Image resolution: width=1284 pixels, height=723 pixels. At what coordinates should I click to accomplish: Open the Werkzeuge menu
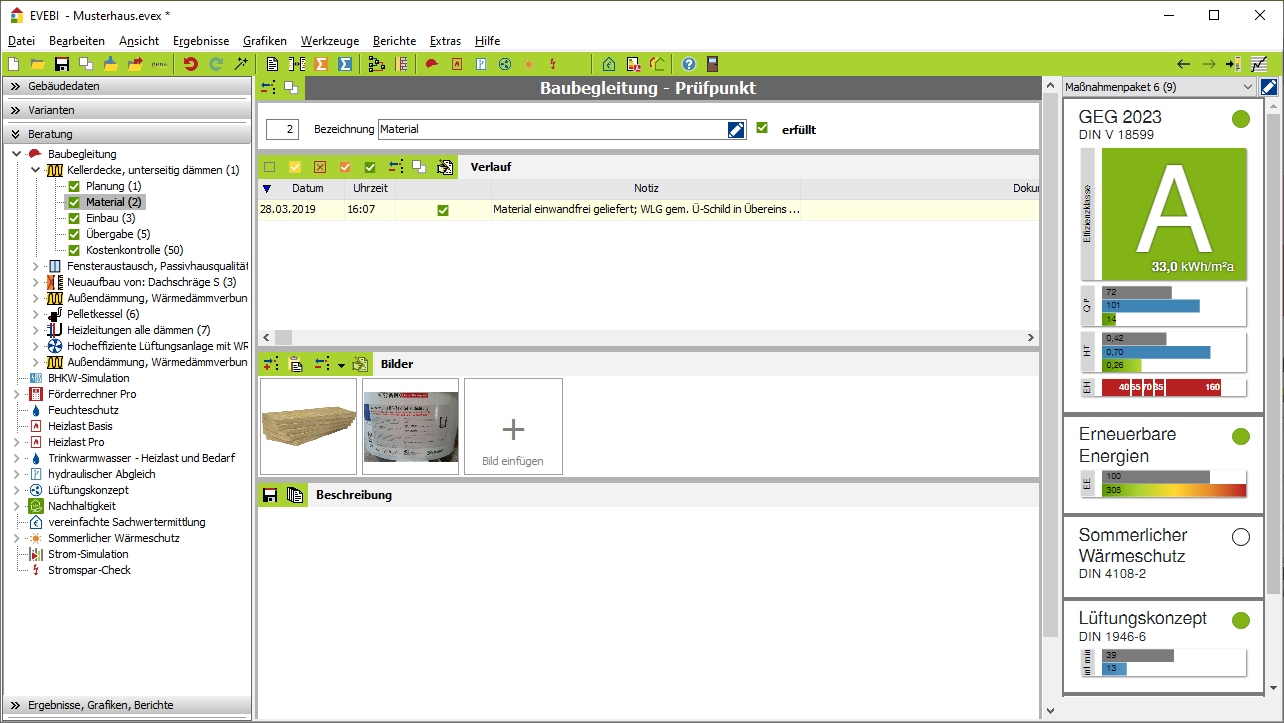pyautogui.click(x=329, y=41)
